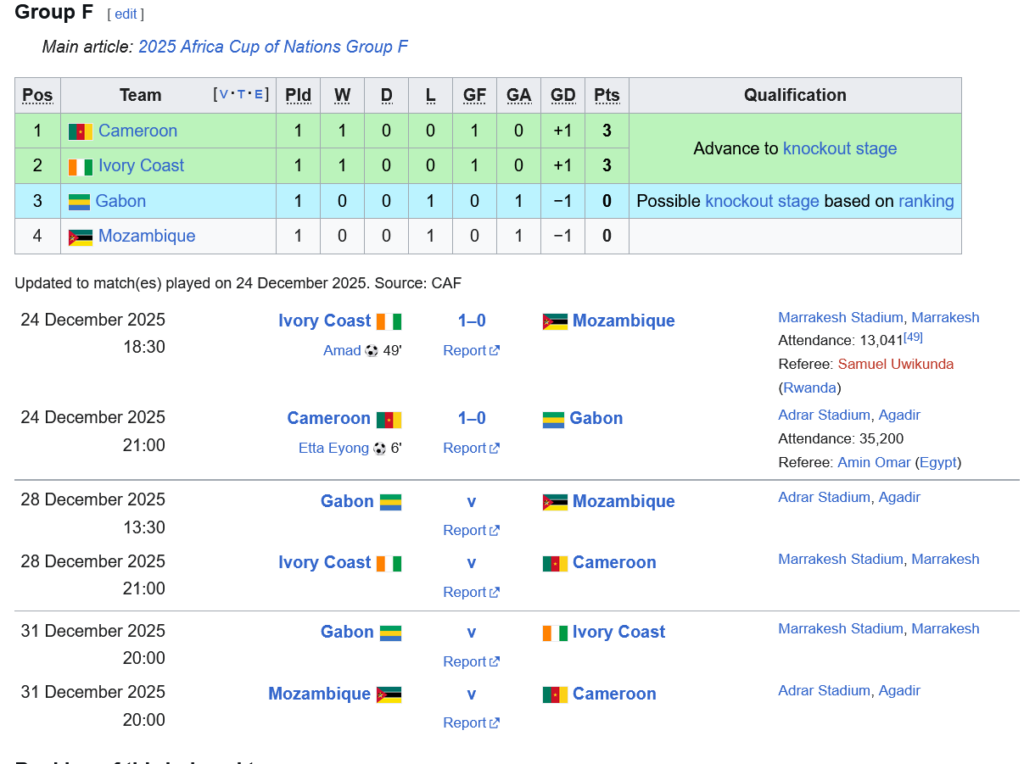This screenshot has height=764, width=1024.
Task: Open the ranking link in Gabon row
Action: 926,201
